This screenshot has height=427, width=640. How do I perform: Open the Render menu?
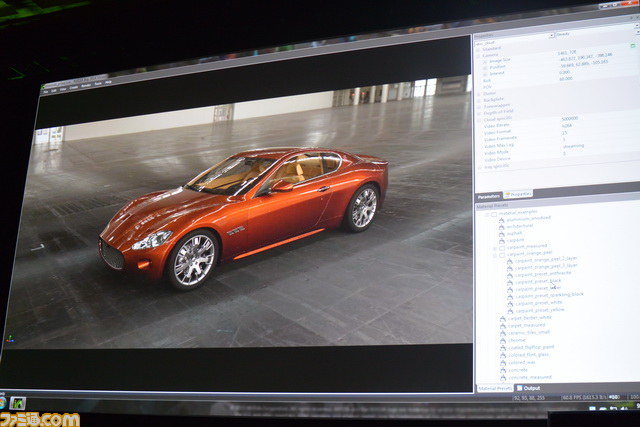click(x=86, y=86)
